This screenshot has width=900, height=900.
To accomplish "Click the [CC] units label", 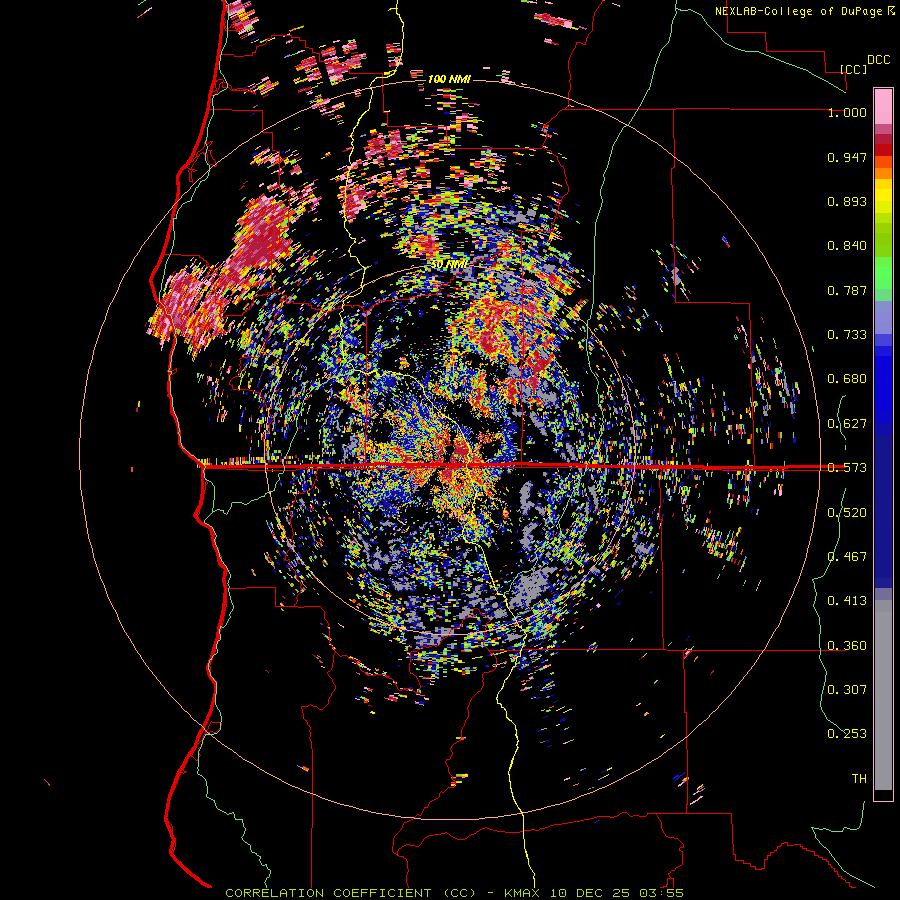I will [854, 69].
